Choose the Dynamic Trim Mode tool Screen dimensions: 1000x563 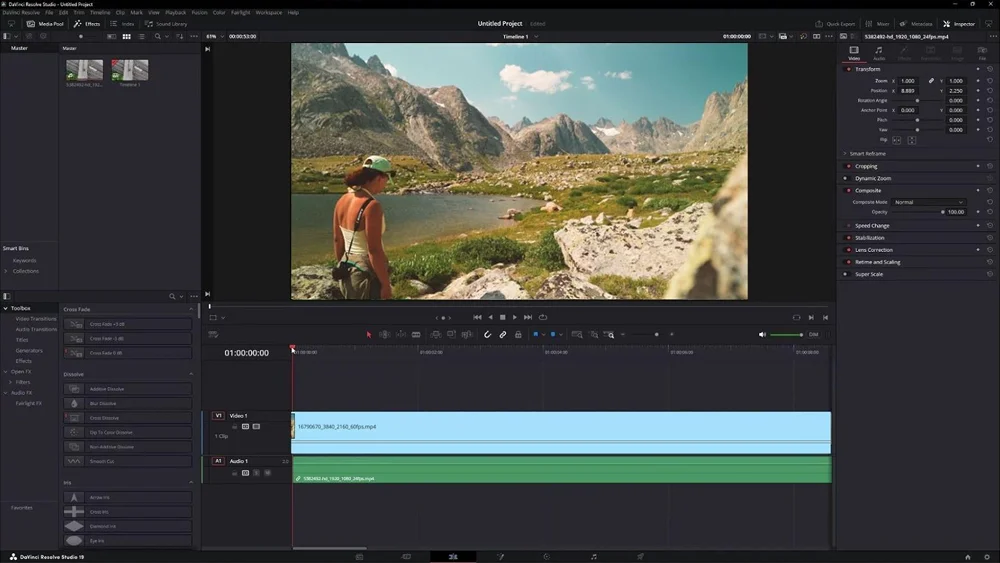pyautogui.click(x=401, y=335)
